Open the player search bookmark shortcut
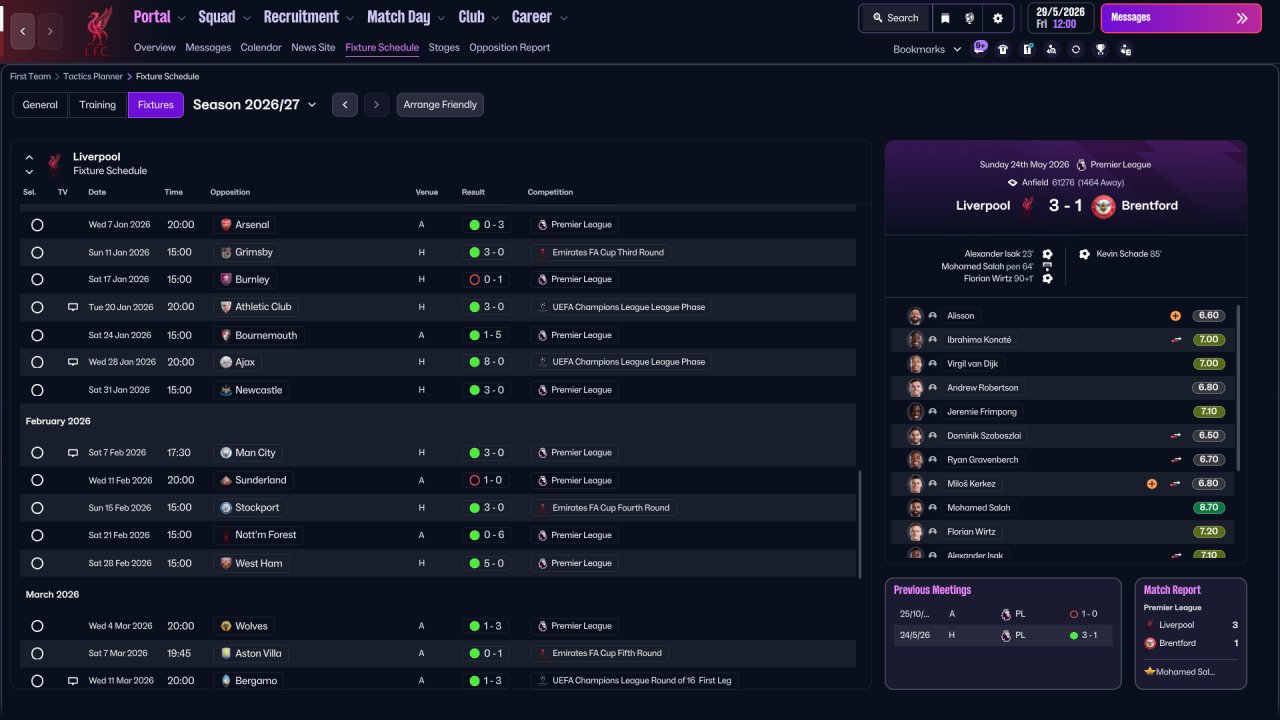 click(x=1051, y=49)
